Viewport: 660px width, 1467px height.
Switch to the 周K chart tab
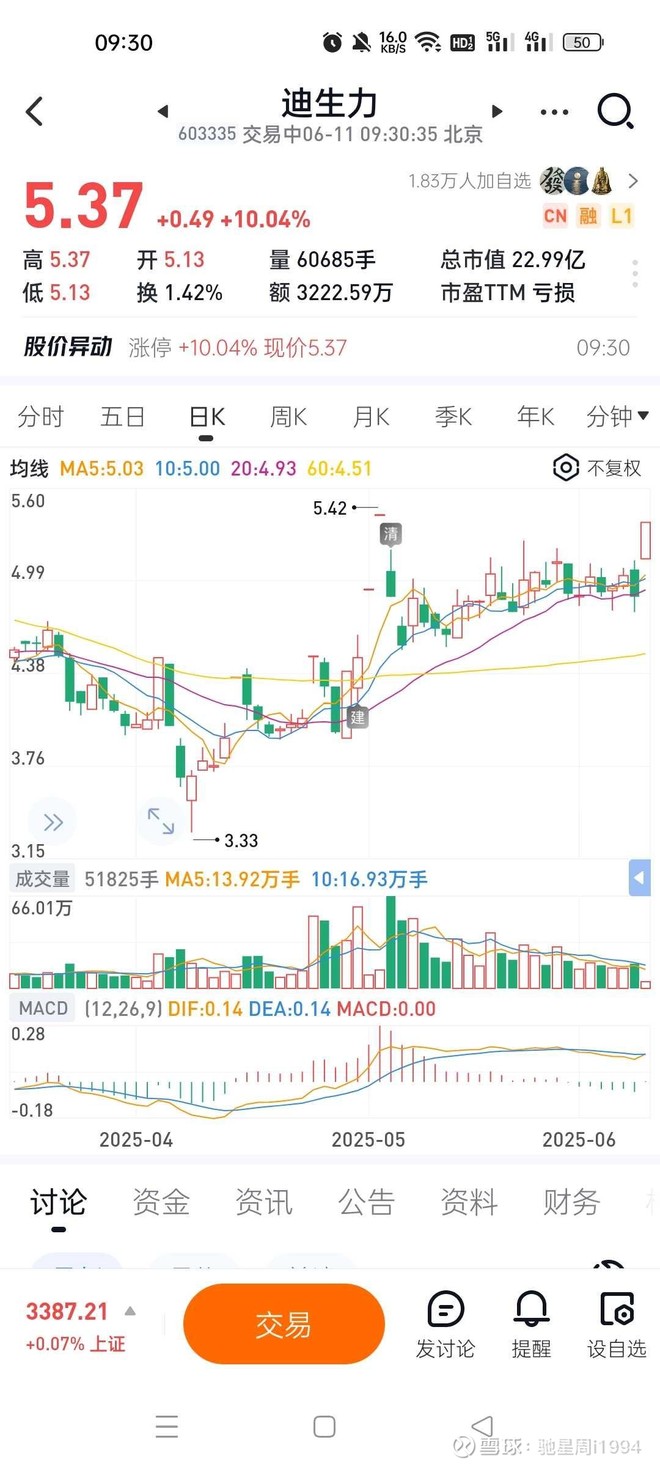click(288, 417)
